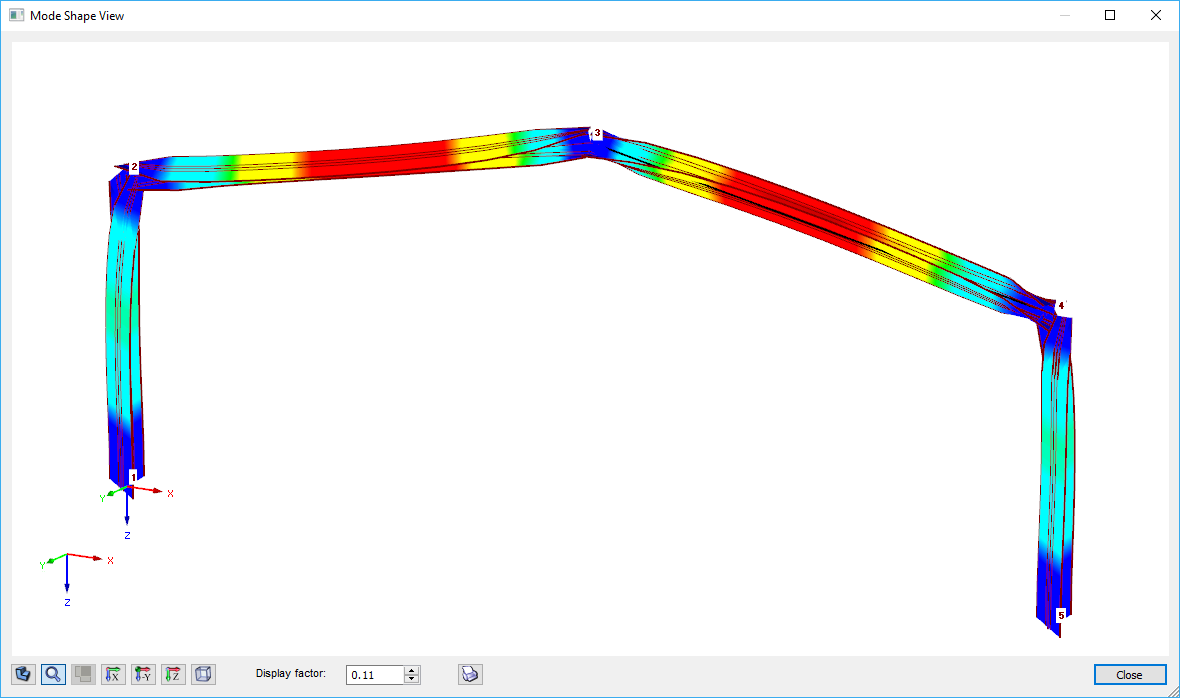Set view in -Y direction
This screenshot has width=1180, height=698.
tap(143, 674)
